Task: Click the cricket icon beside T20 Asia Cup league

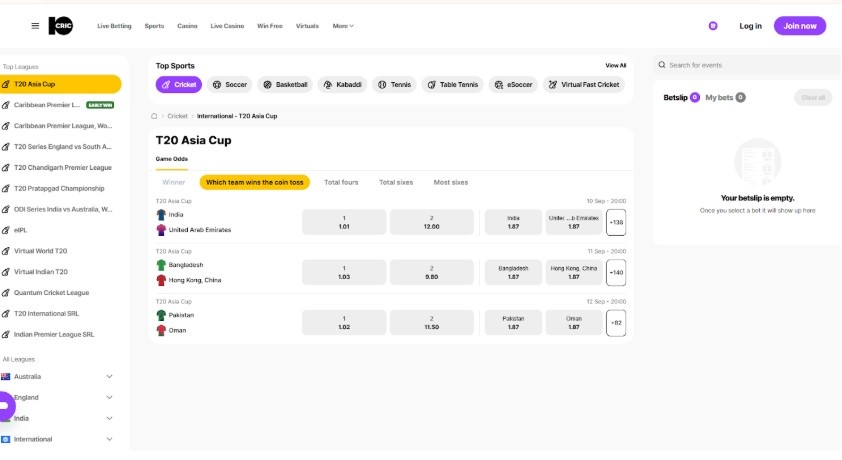Action: (x=5, y=84)
